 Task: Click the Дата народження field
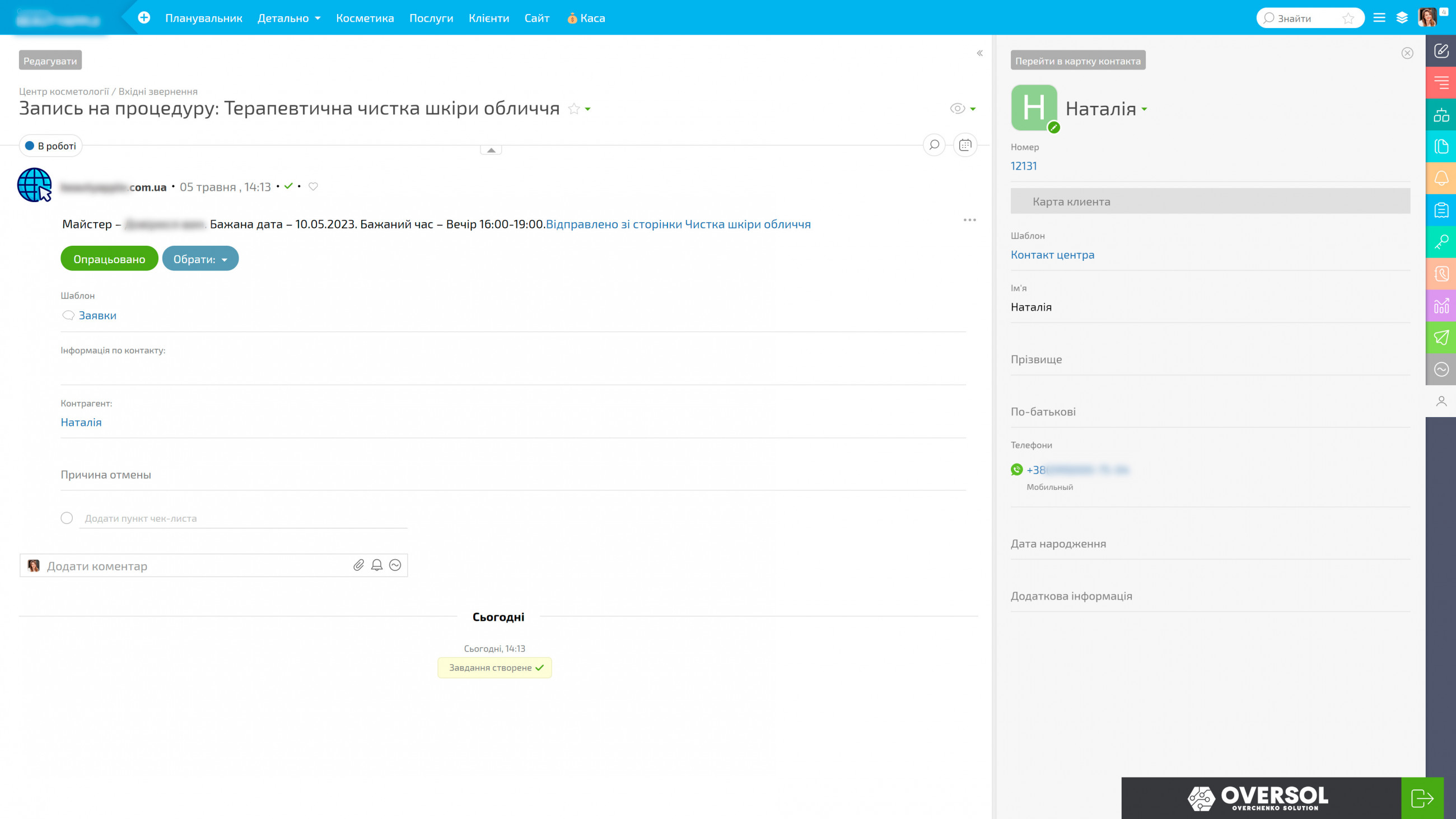(1210, 544)
